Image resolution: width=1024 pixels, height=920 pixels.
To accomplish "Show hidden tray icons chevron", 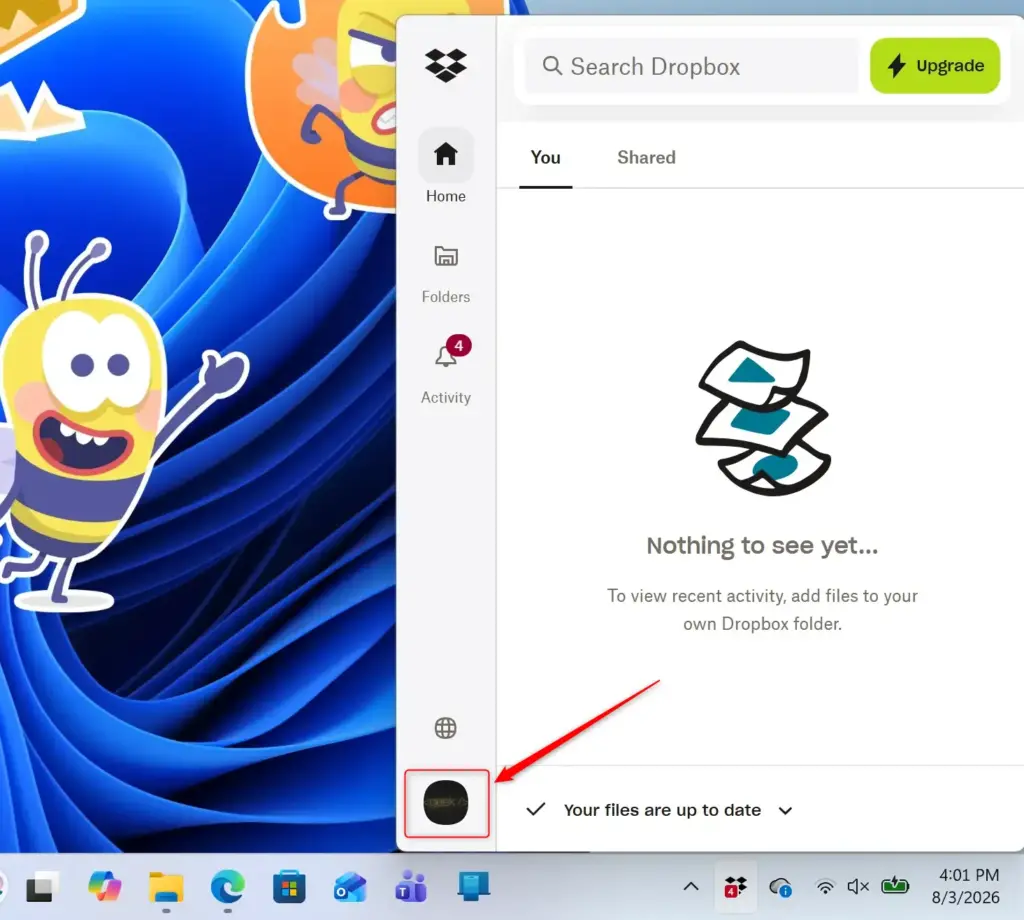I will point(691,887).
